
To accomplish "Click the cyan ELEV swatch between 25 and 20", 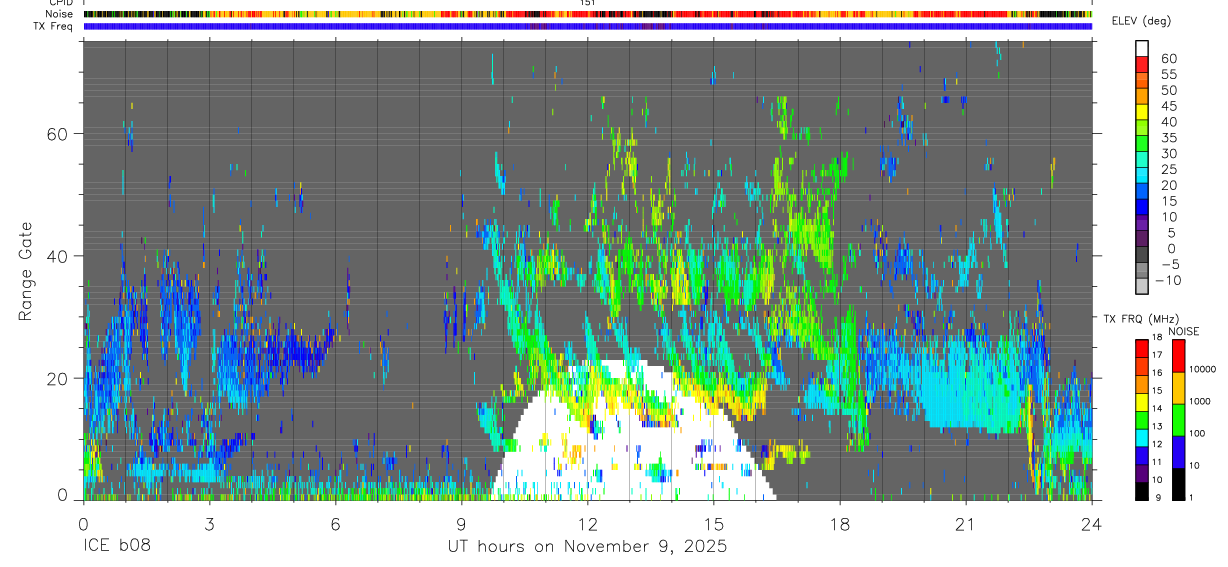I will (1141, 175).
